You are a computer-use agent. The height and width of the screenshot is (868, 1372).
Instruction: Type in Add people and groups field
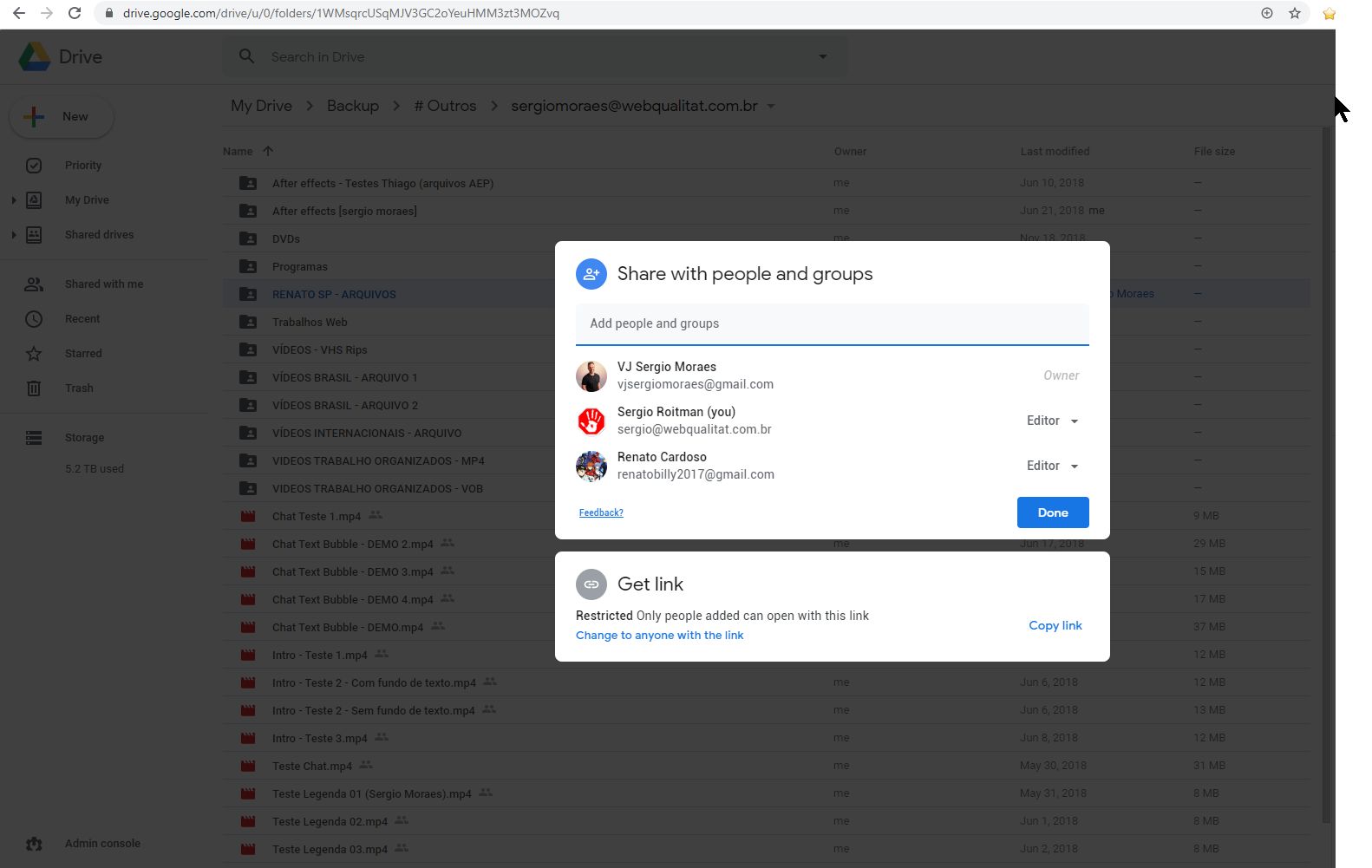tap(832, 323)
